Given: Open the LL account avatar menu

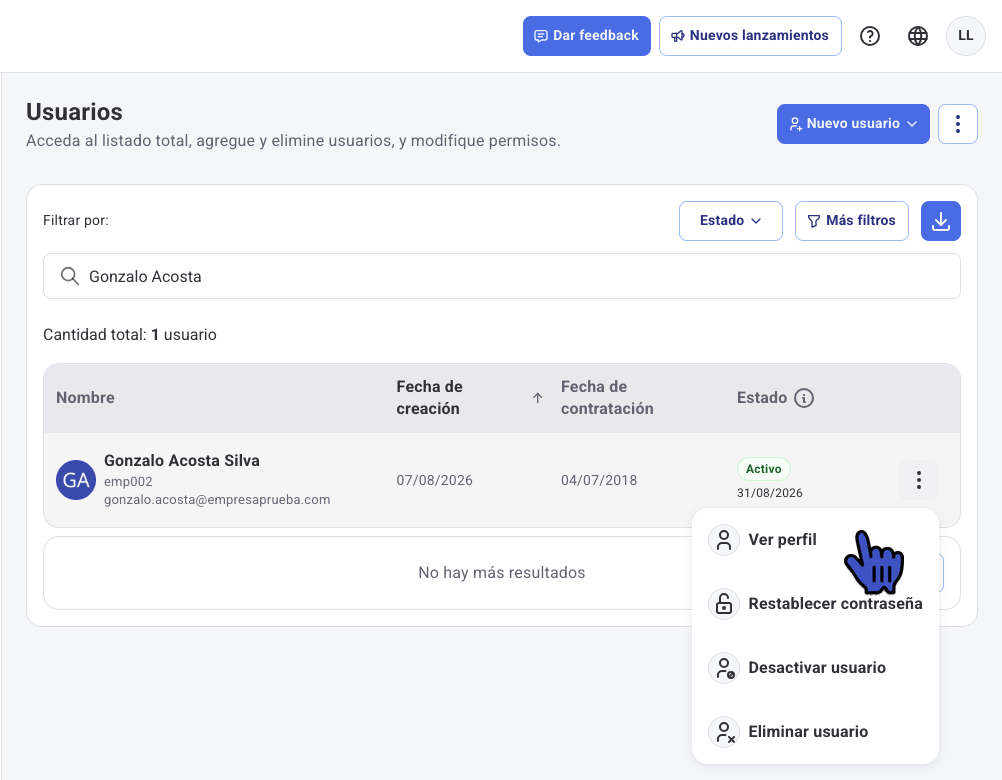Looking at the screenshot, I should (x=966, y=36).
